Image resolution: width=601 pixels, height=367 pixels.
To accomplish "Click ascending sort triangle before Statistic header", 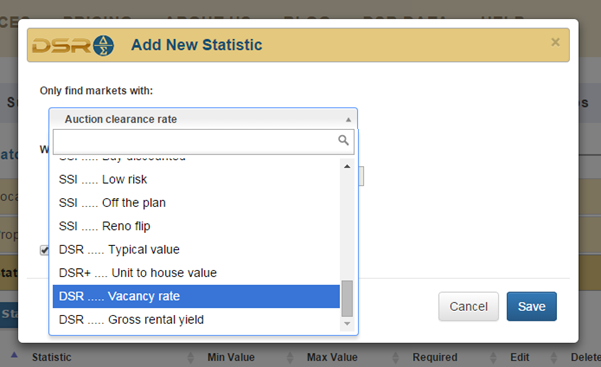I will point(14,355).
